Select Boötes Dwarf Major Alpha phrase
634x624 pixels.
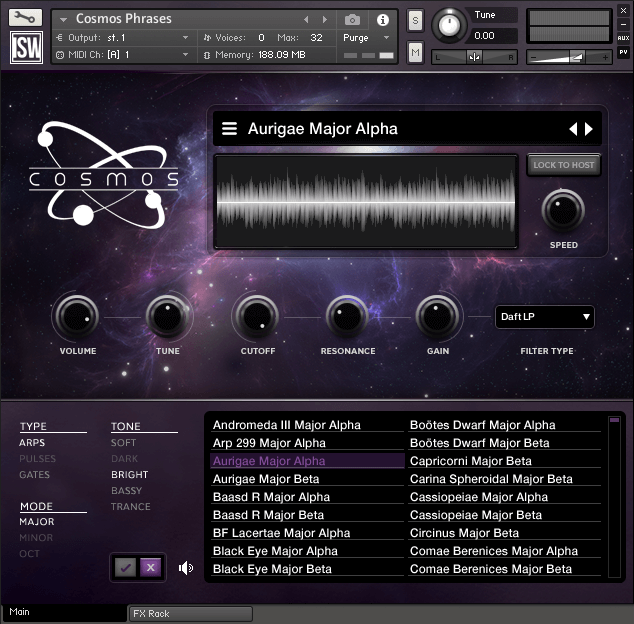point(505,425)
